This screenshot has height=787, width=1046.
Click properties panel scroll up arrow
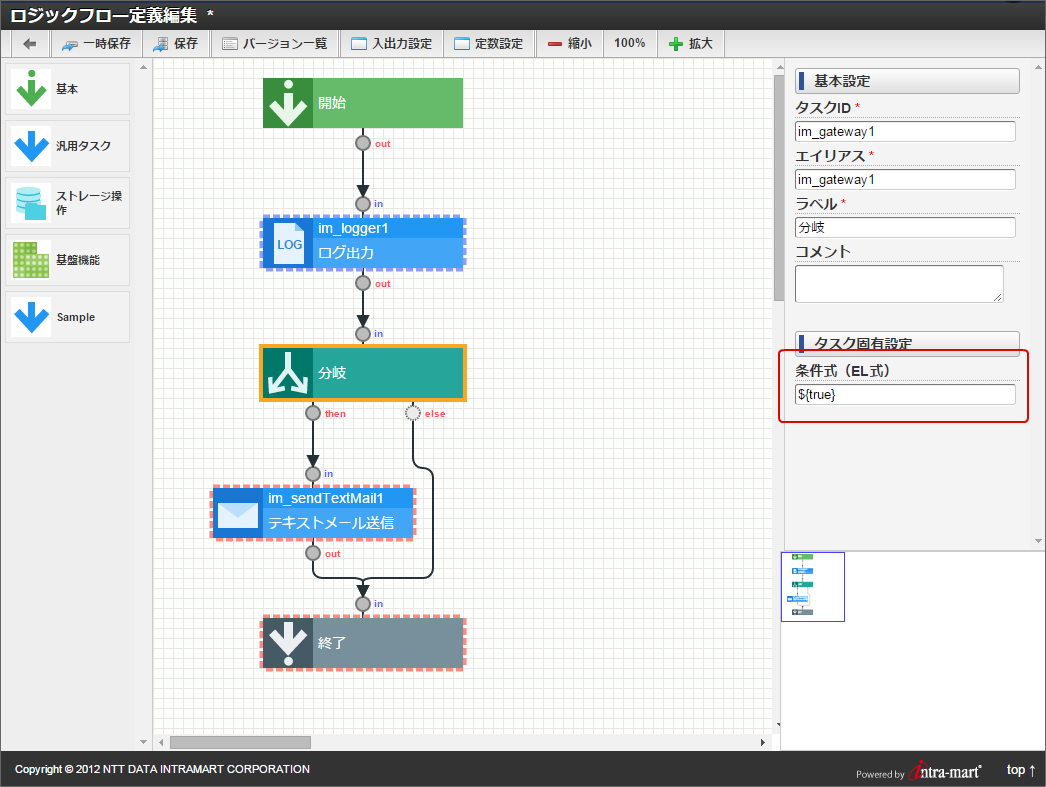coord(1038,67)
